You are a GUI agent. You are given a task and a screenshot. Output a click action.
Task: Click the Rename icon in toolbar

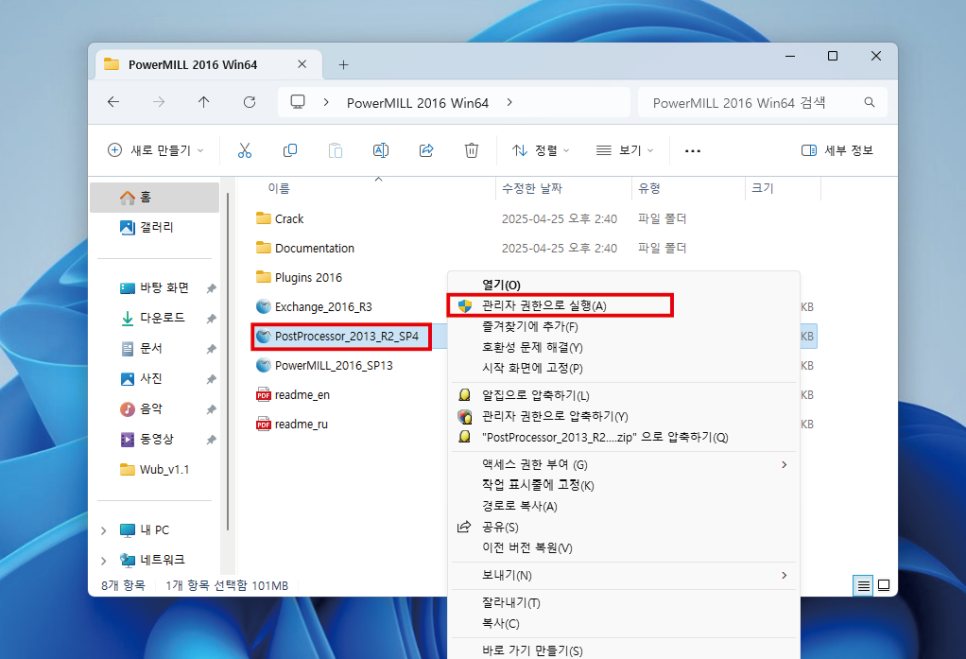pos(381,150)
